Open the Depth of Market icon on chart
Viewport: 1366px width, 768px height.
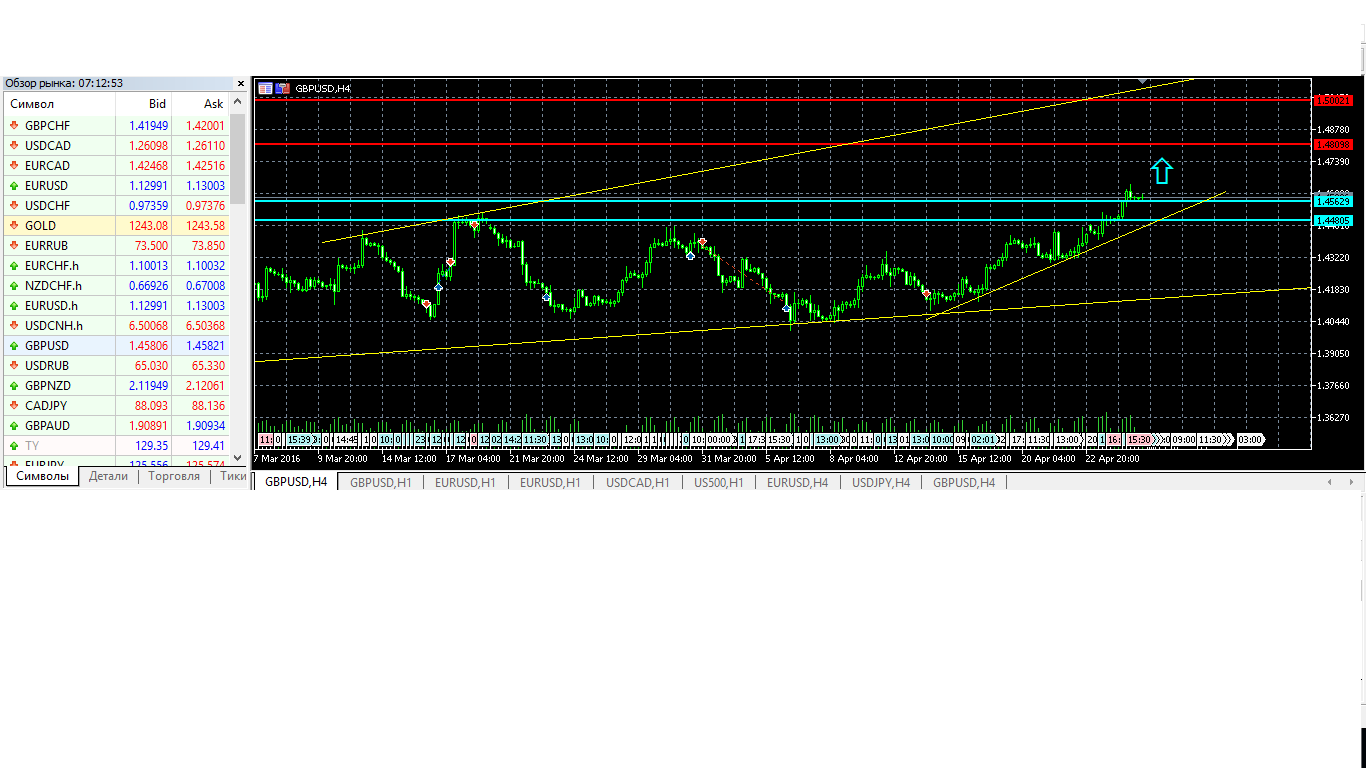282,88
